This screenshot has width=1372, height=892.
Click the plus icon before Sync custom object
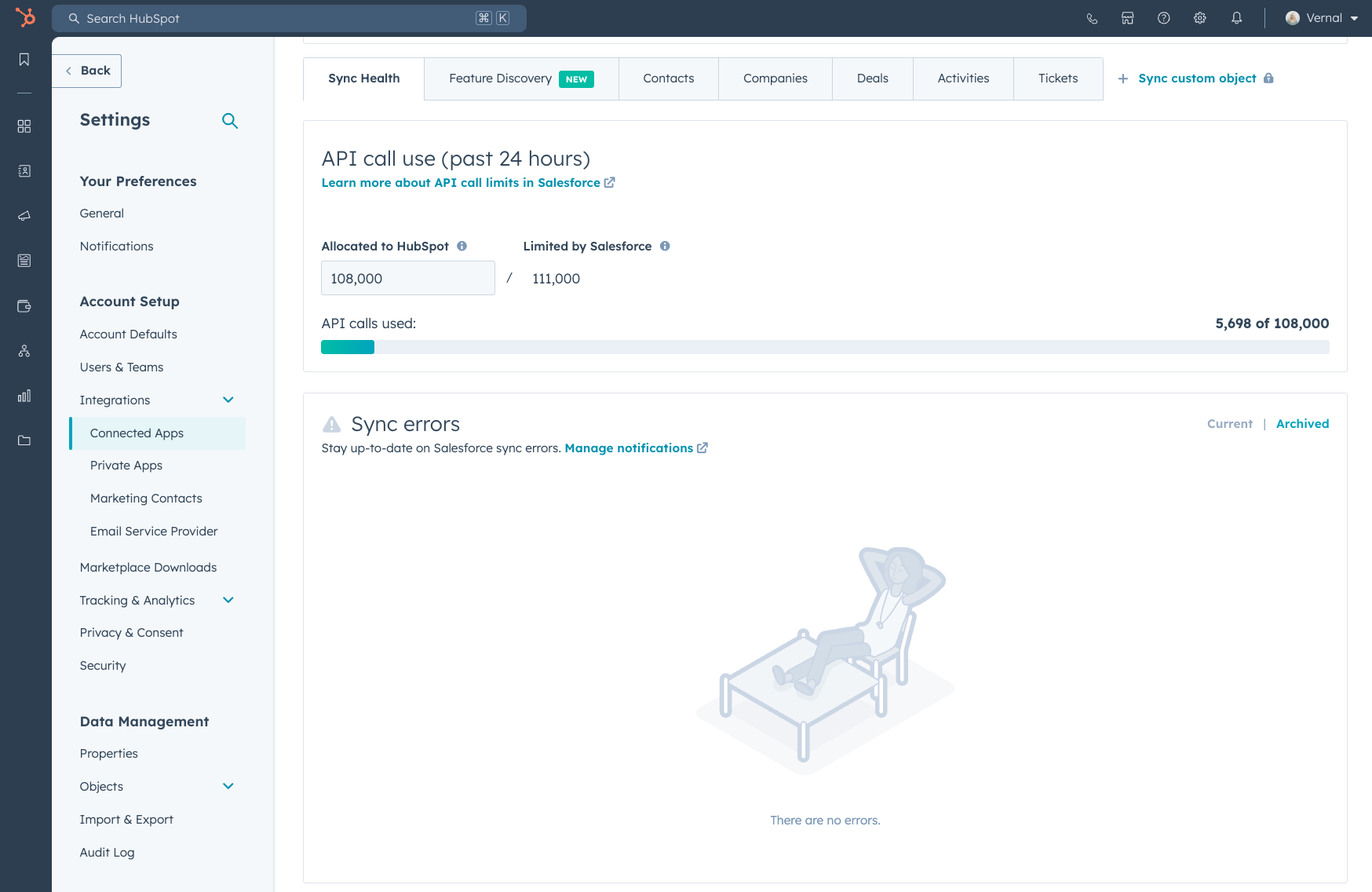(1123, 79)
